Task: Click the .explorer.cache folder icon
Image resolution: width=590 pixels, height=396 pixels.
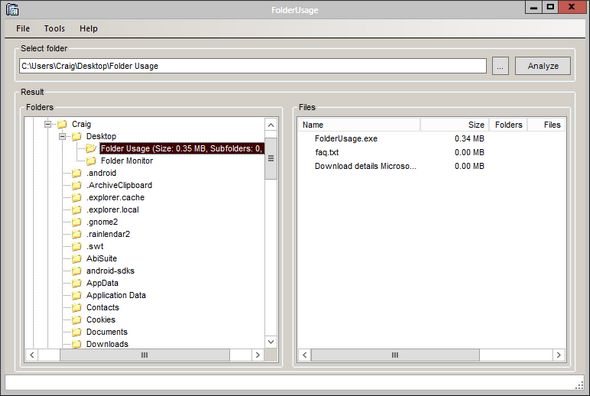Action: click(76, 197)
